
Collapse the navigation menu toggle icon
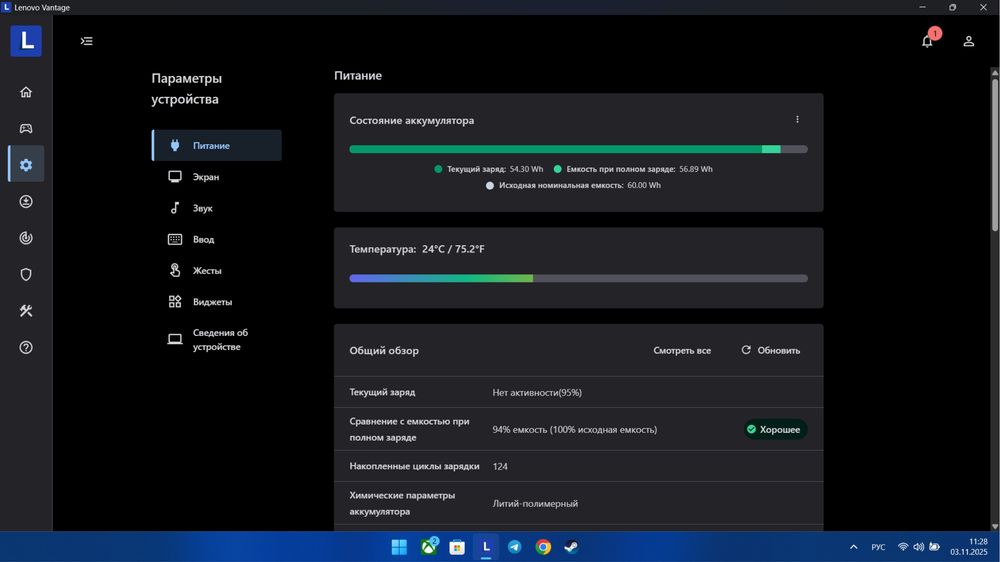pyautogui.click(x=87, y=41)
